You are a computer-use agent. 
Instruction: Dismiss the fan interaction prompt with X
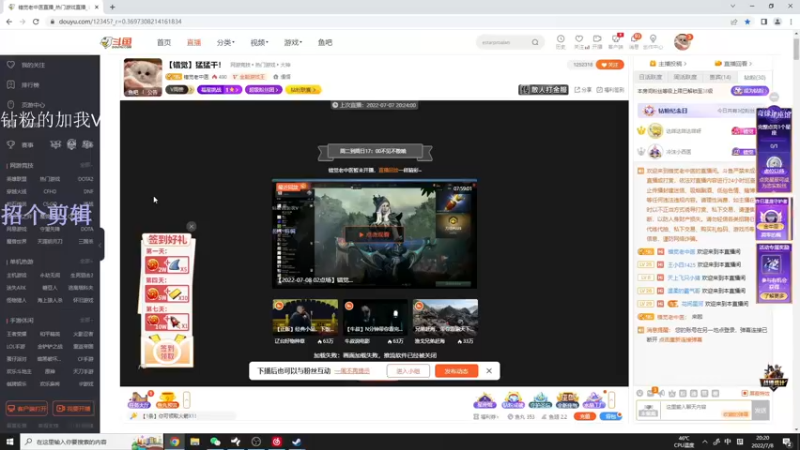[x=489, y=371]
